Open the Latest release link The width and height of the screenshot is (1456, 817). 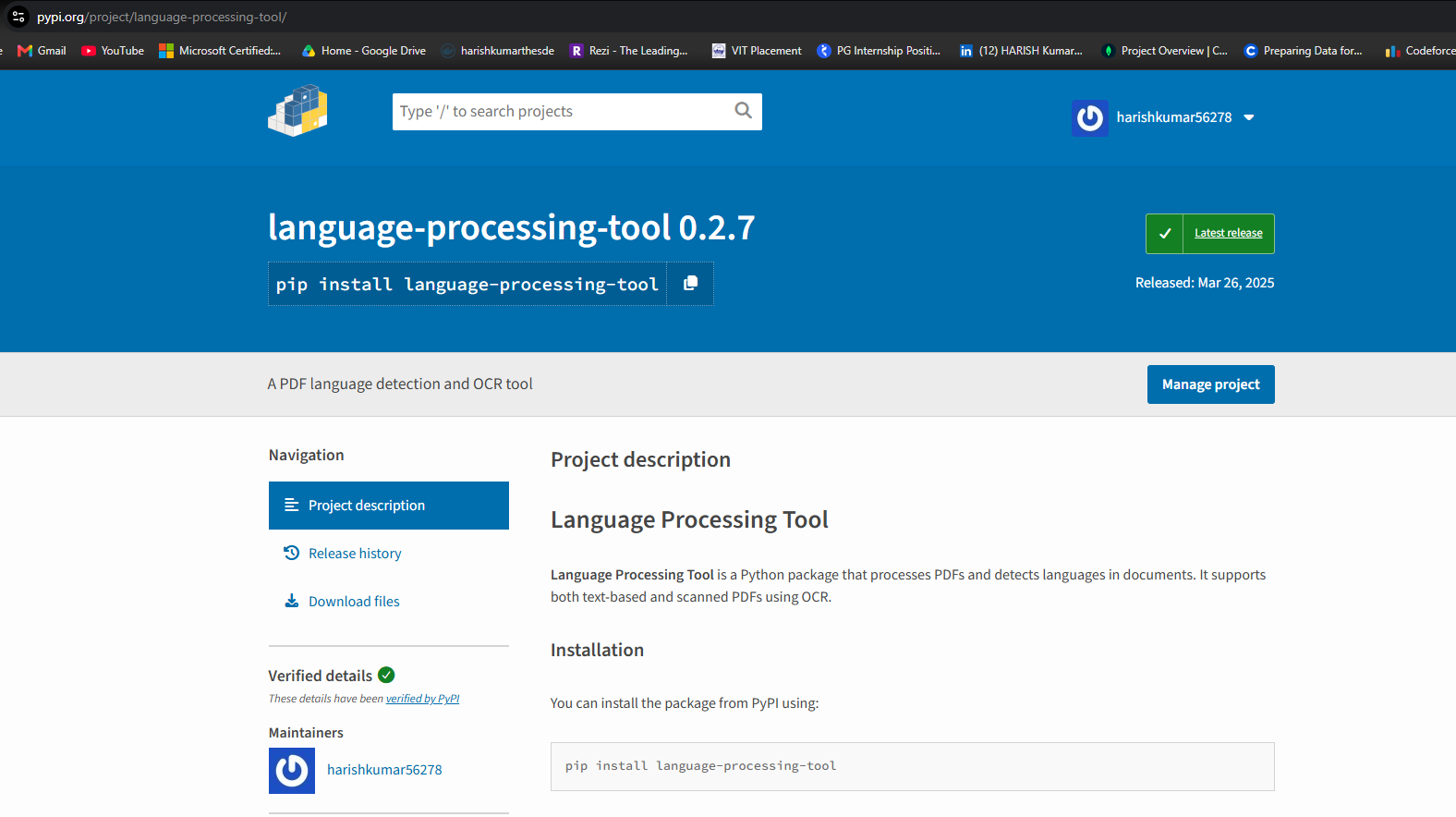pos(1228,233)
